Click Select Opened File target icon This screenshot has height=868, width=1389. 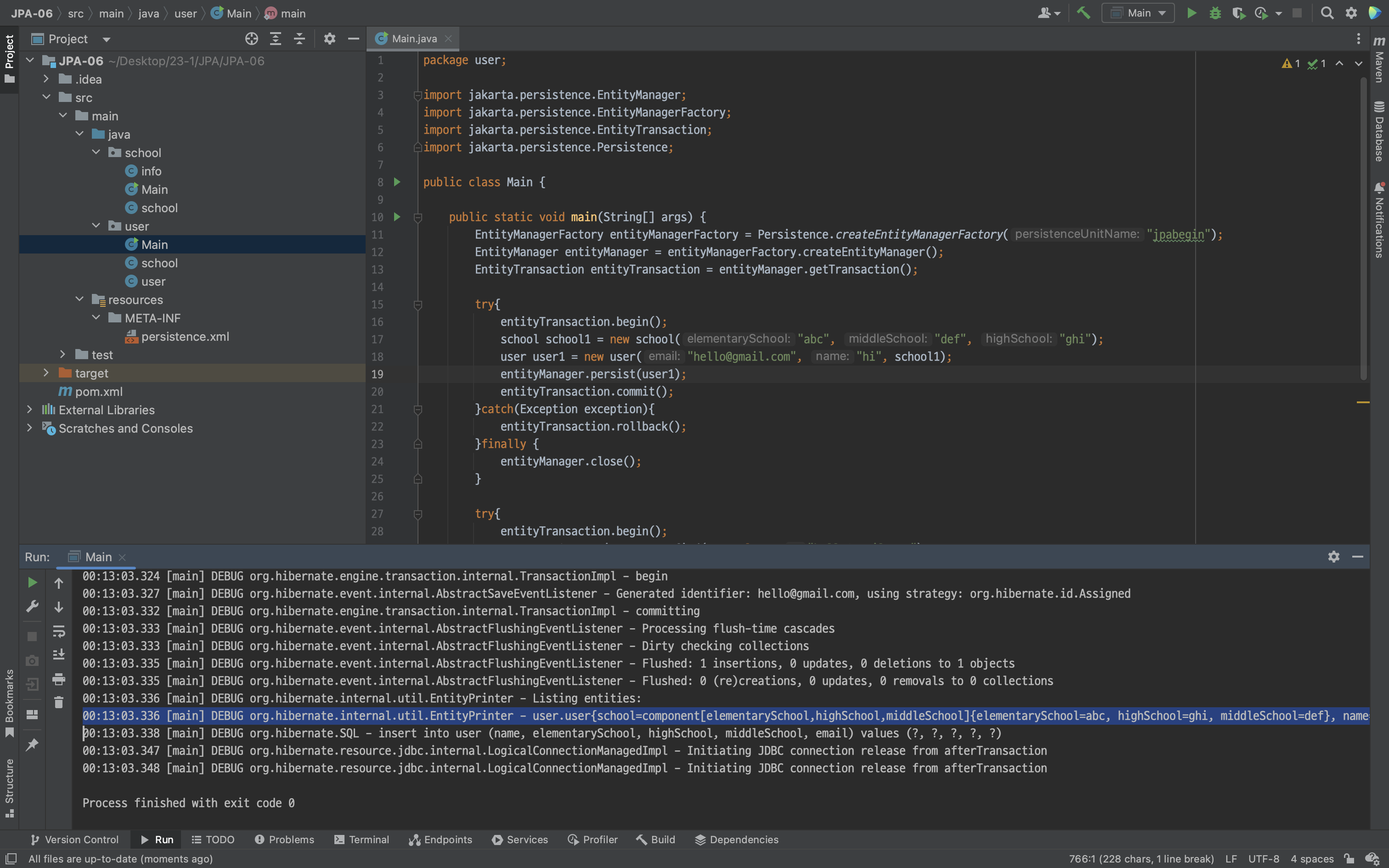point(251,39)
